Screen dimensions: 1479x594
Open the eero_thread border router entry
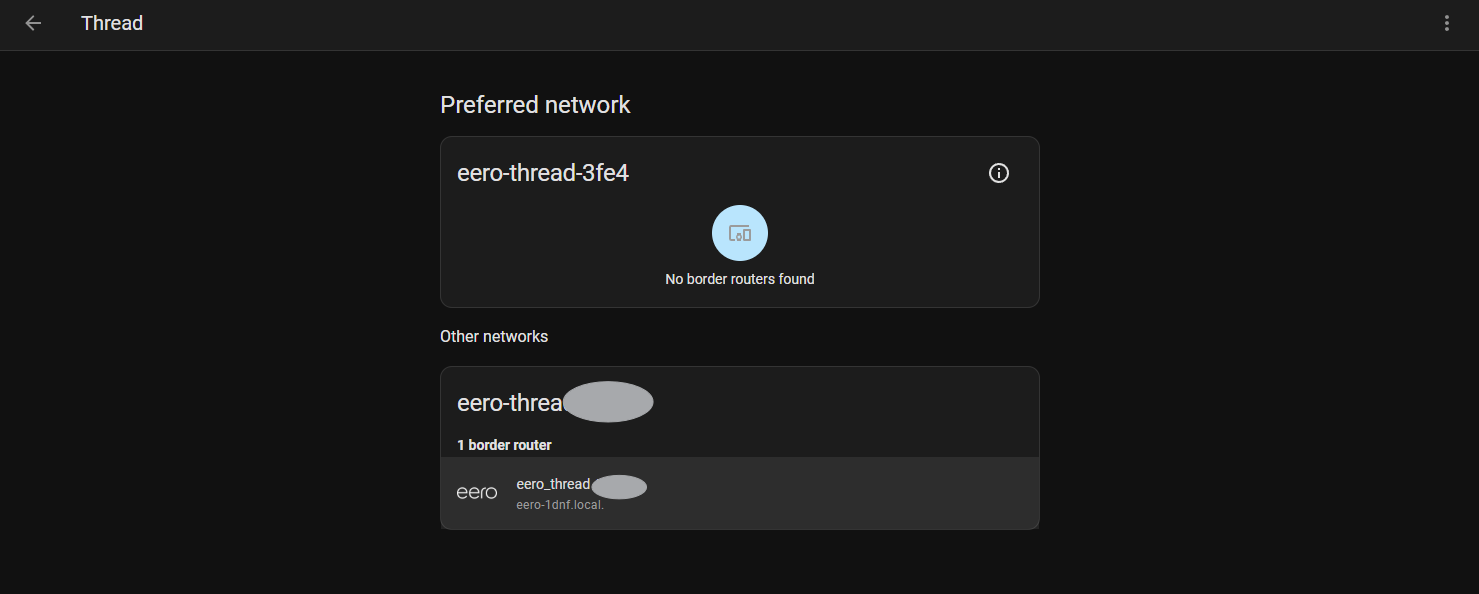(x=739, y=493)
